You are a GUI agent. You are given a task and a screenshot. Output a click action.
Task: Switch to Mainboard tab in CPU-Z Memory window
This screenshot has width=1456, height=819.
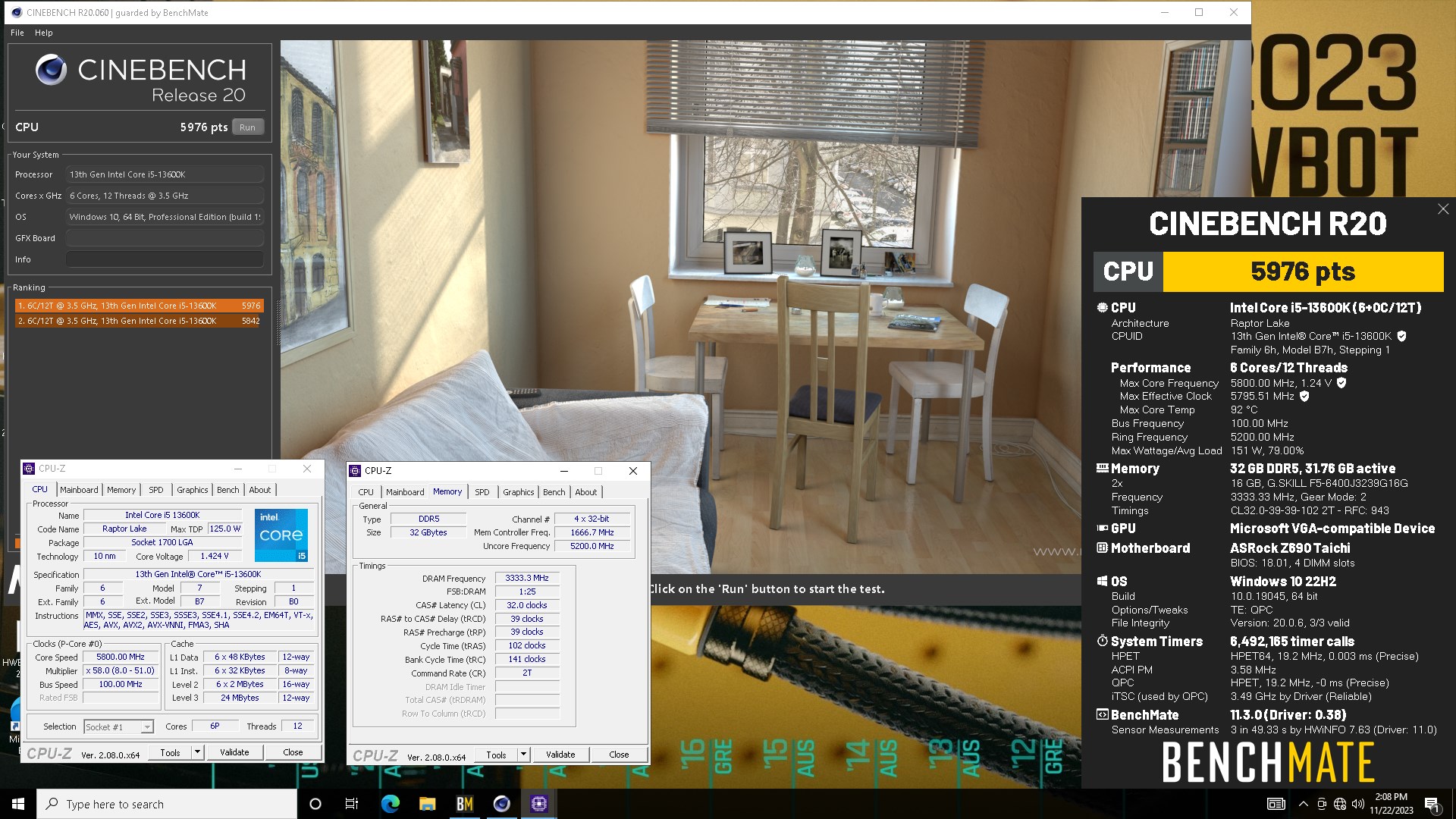click(405, 492)
